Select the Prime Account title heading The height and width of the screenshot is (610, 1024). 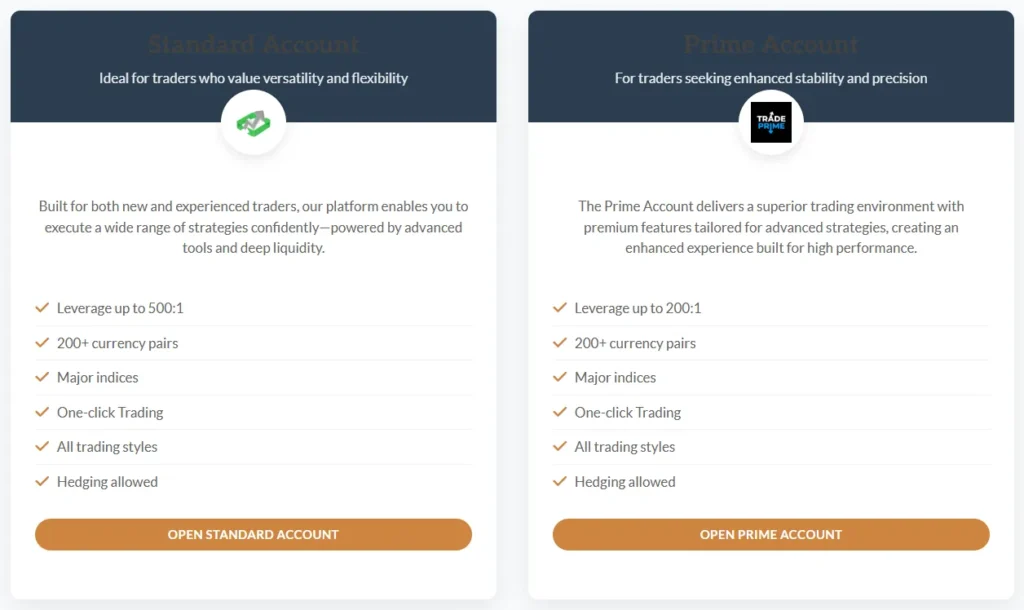coord(771,44)
